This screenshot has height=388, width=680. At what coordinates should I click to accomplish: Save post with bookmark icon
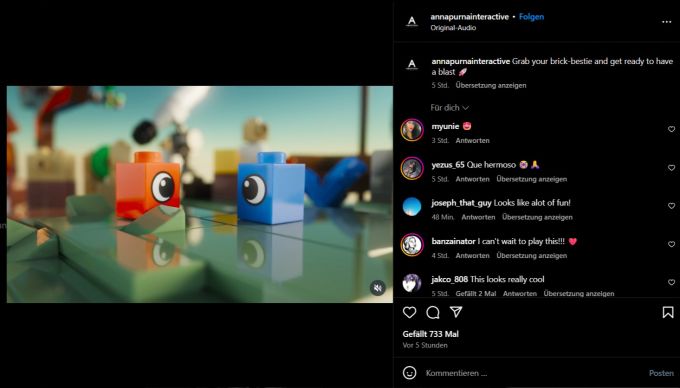668,312
